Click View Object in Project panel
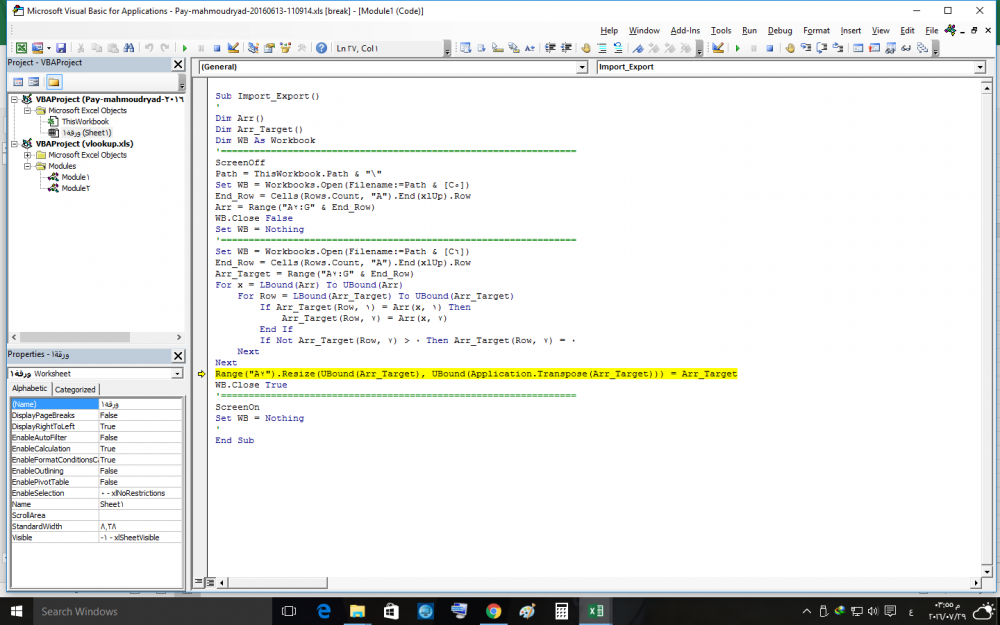The width and height of the screenshot is (1000, 625). (34, 82)
